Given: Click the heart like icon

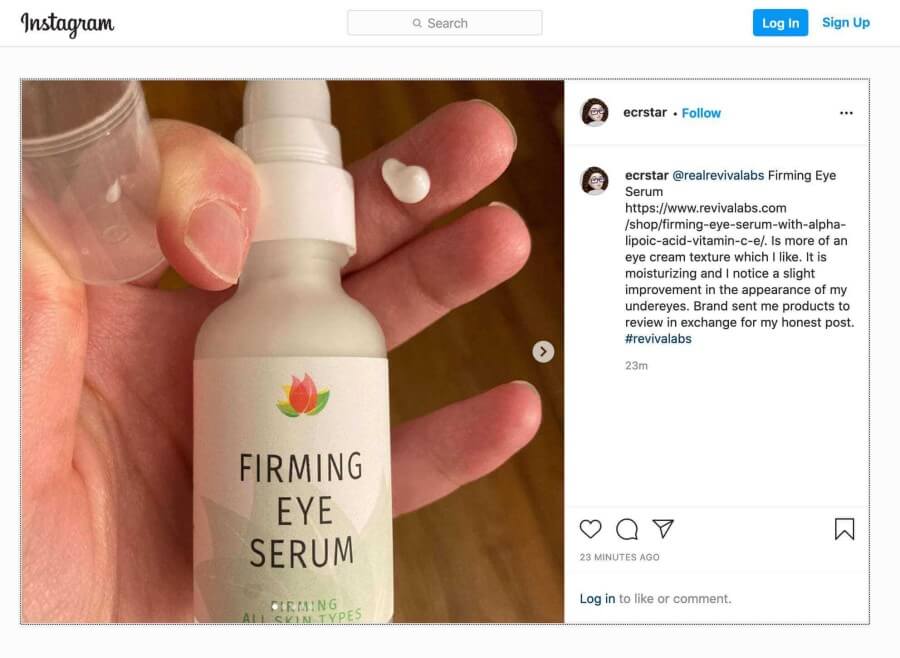Looking at the screenshot, I should [591, 529].
